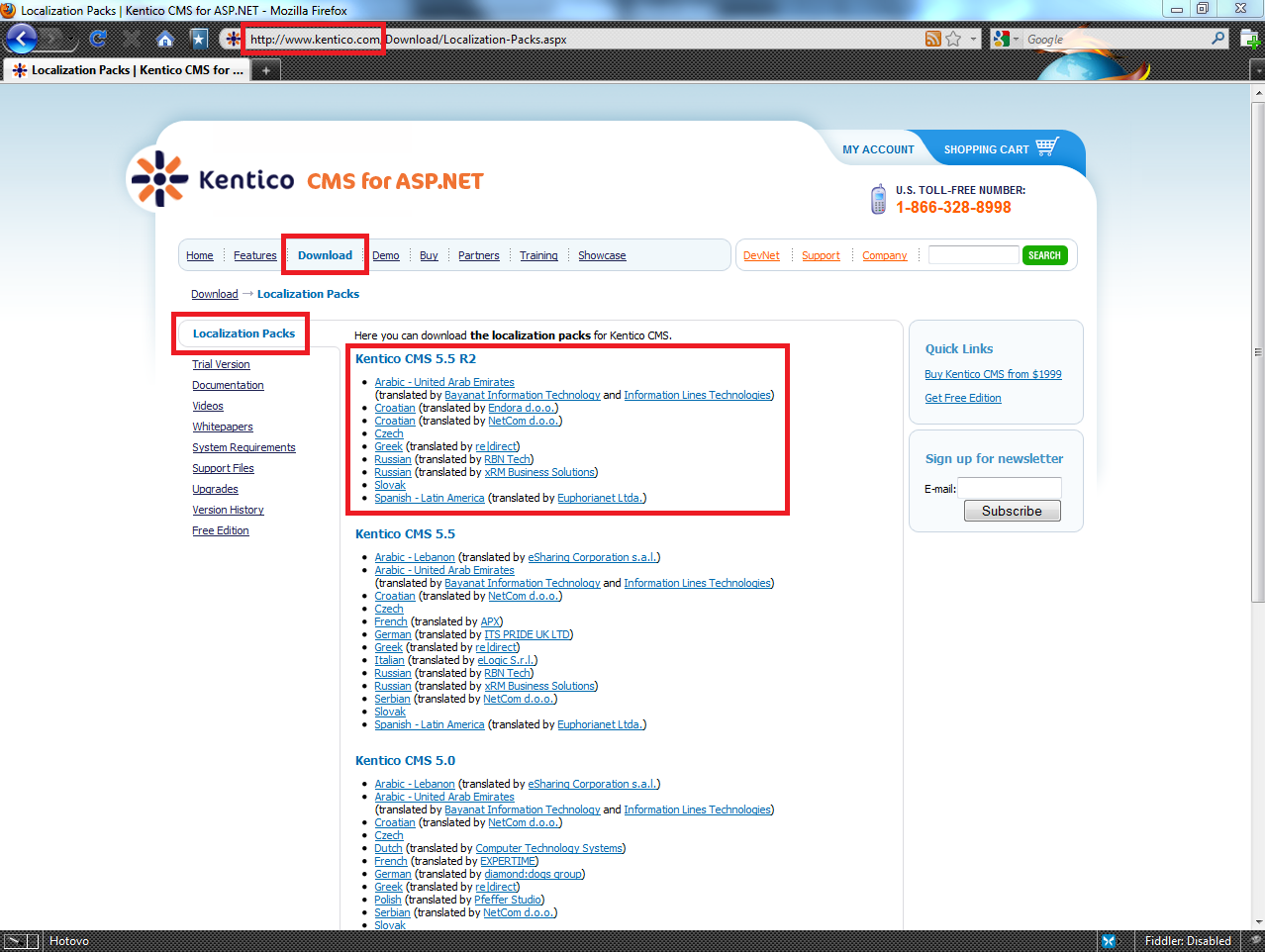Open the SHOPPING CART tab label
Screen dimensions: 1265x952
click(x=986, y=149)
